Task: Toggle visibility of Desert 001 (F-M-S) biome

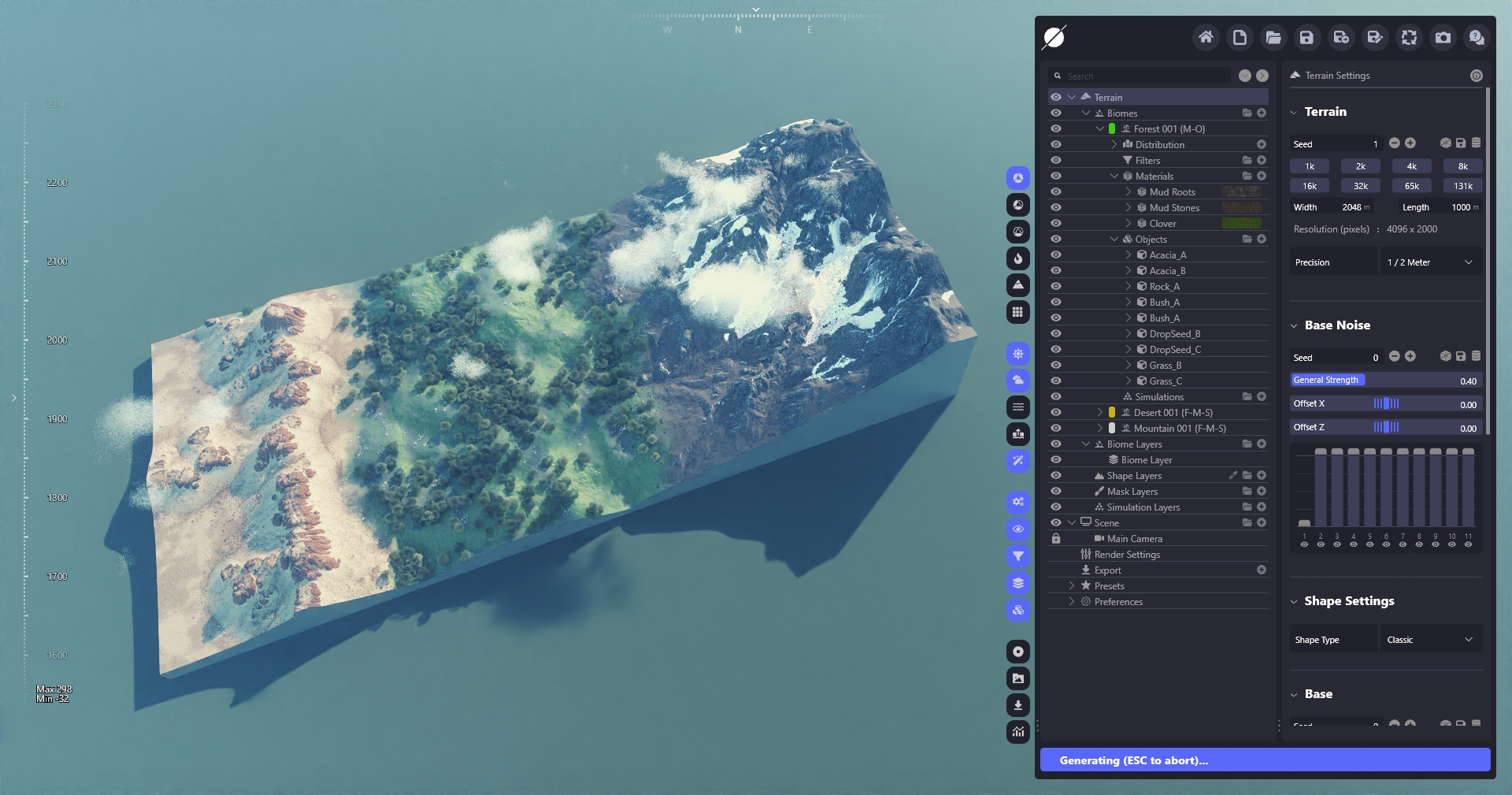Action: [1056, 412]
